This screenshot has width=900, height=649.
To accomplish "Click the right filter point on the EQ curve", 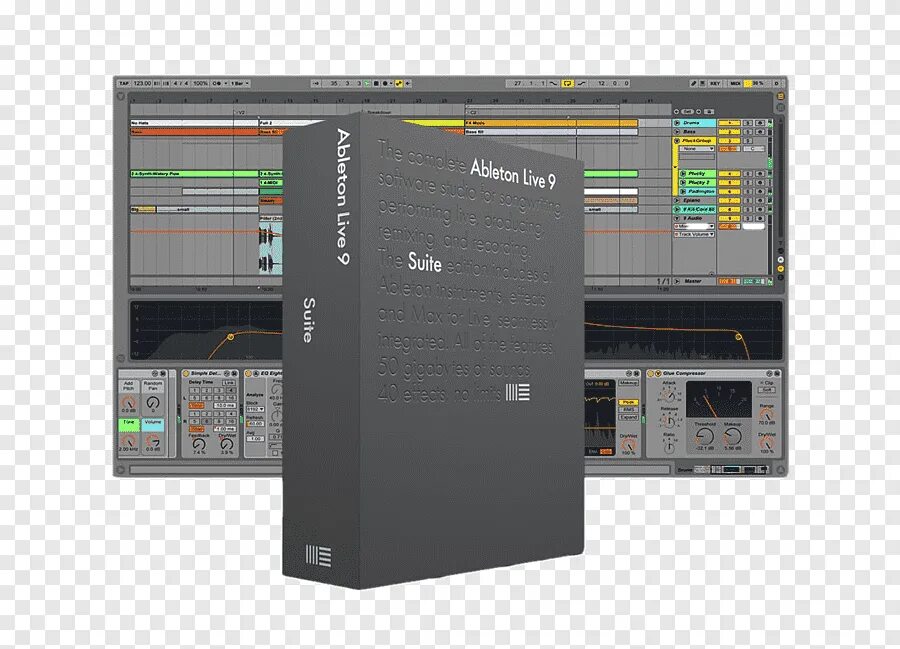I will coord(738,337).
